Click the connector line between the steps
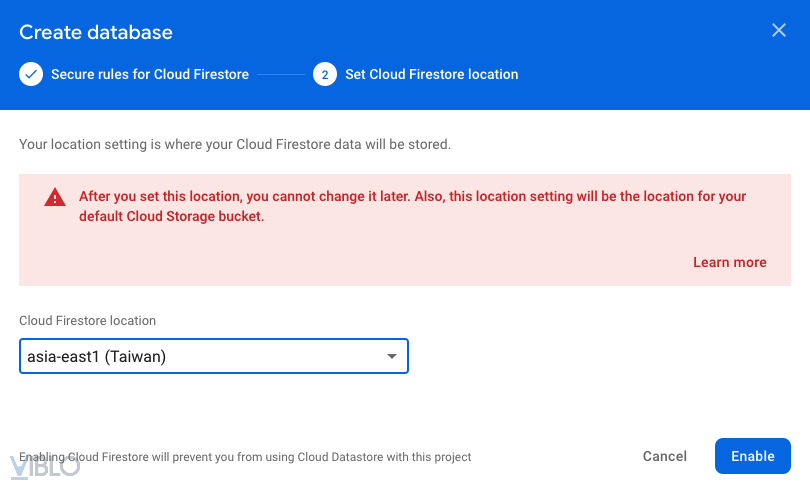 pyautogui.click(x=281, y=74)
